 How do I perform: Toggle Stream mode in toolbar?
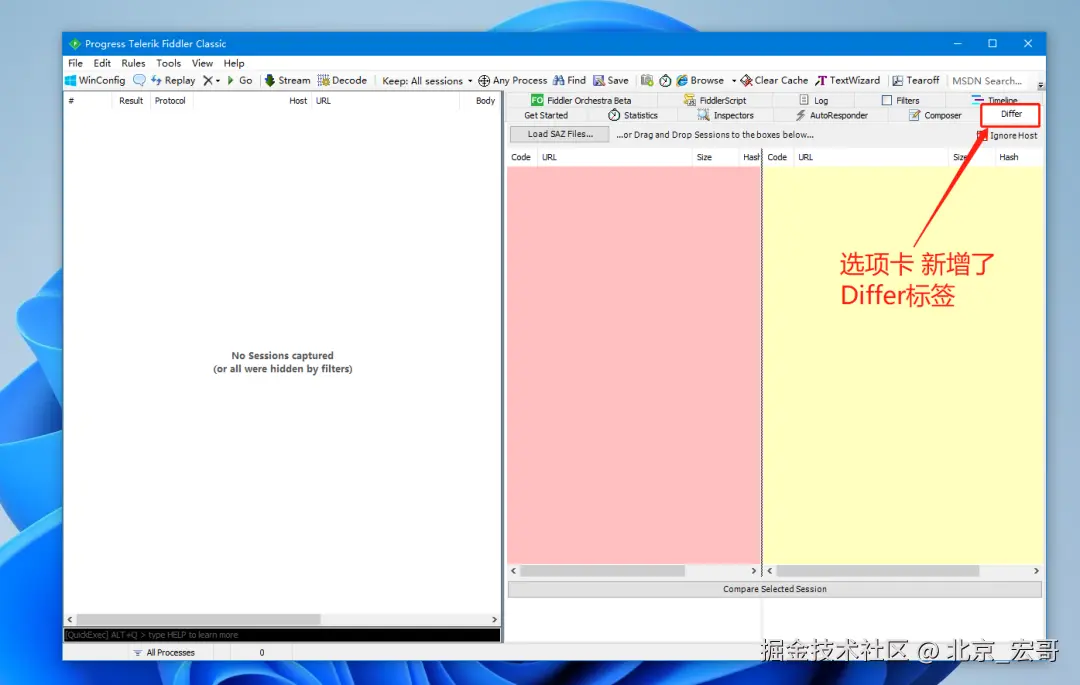(287, 81)
